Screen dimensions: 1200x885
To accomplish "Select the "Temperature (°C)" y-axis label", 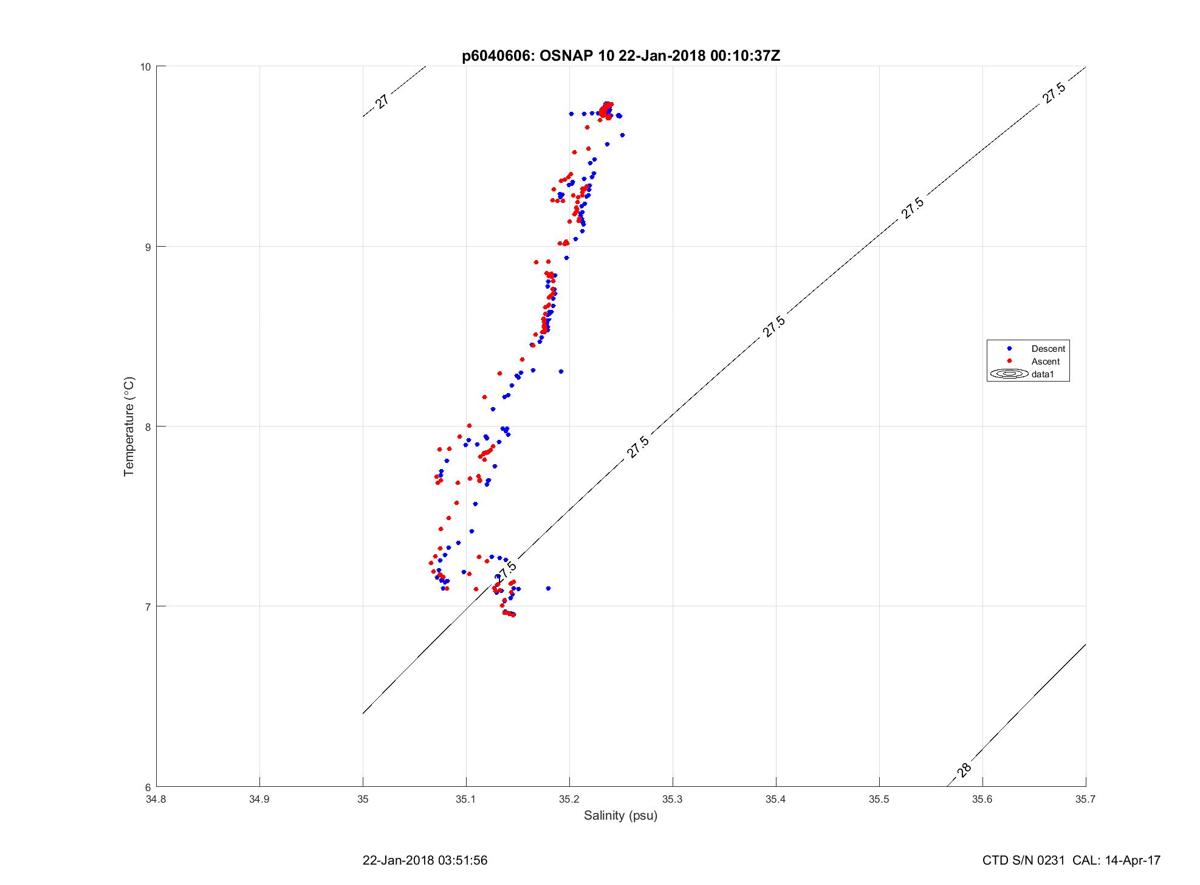I will click(x=129, y=426).
